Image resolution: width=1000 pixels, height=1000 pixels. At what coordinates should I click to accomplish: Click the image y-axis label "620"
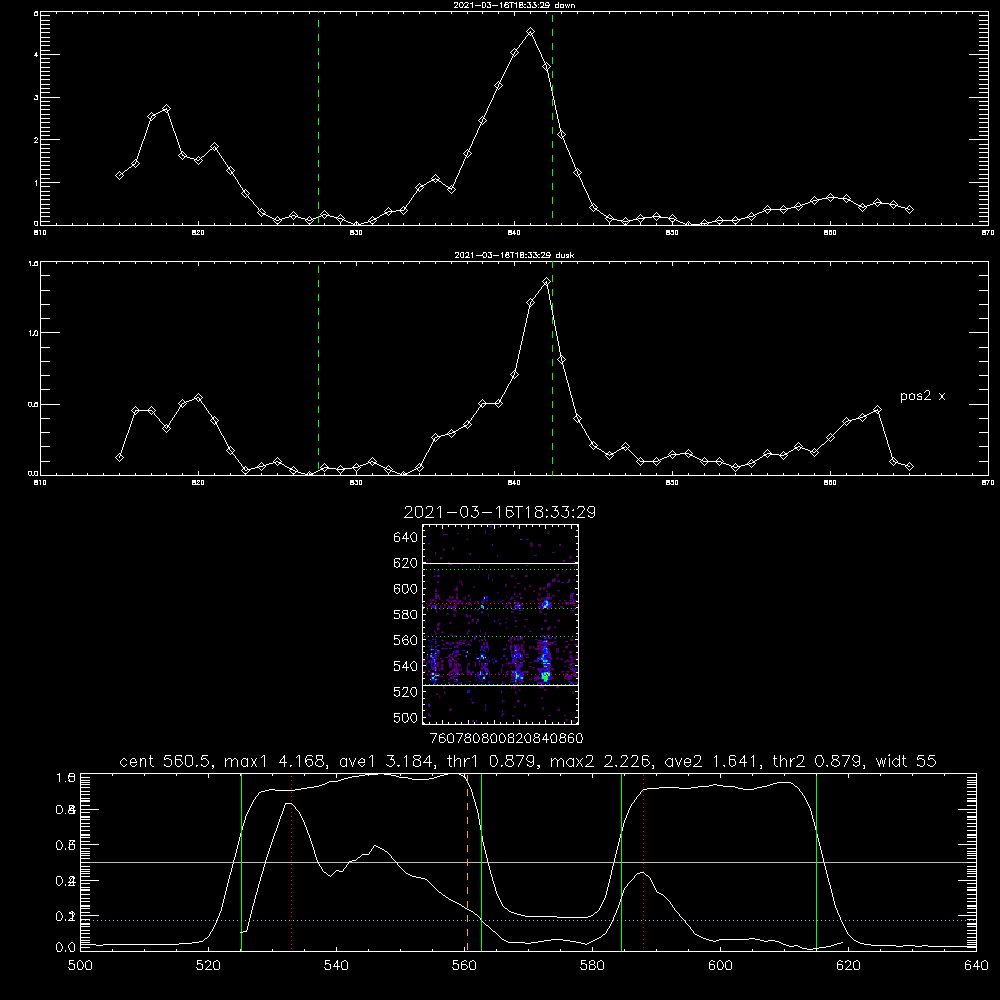(406, 563)
